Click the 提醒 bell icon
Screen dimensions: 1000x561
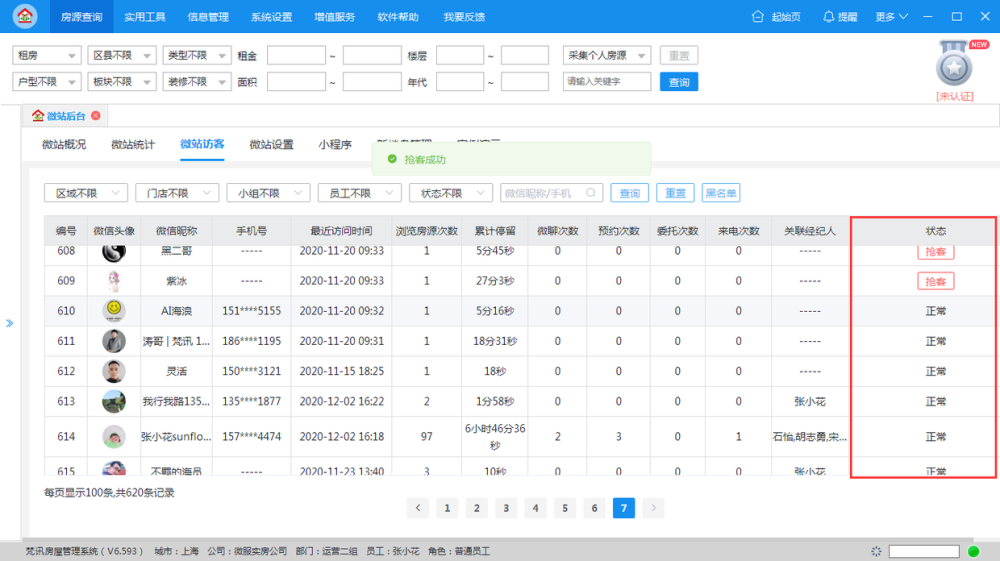828,17
